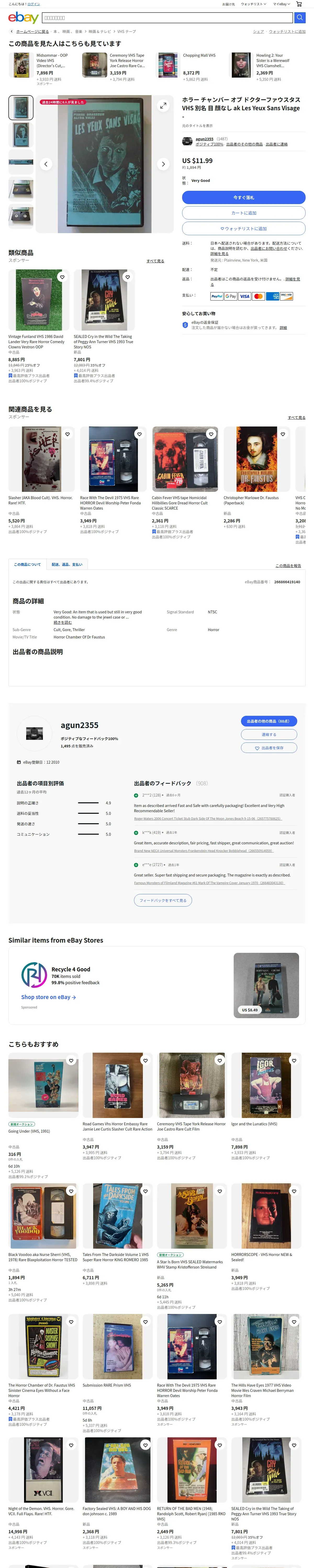The height and width of the screenshot is (1568, 314).
Task: Click seller name agun2355 link near price
Action: point(204,139)
